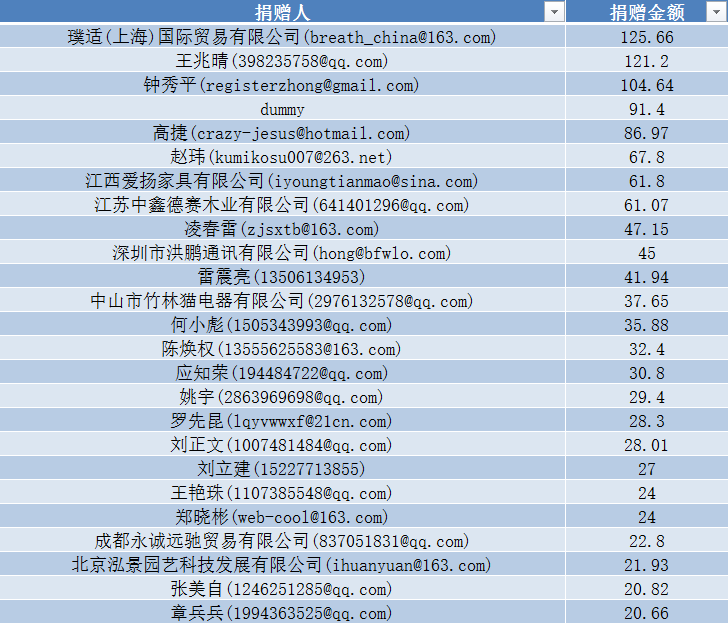Screen dimensions: 728x623
Task: Select the amount 24 beside 郑晓彬
Action: pos(647,517)
